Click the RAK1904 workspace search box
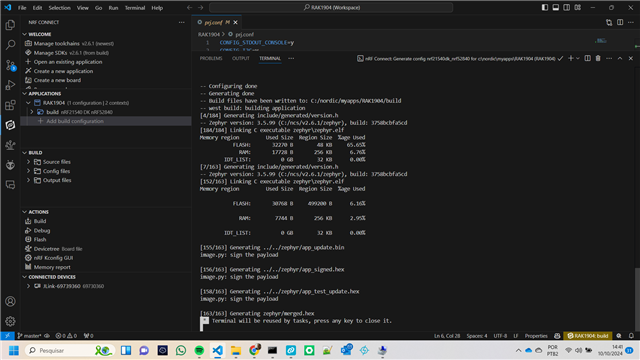The height and width of the screenshot is (360, 640). click(331, 7)
